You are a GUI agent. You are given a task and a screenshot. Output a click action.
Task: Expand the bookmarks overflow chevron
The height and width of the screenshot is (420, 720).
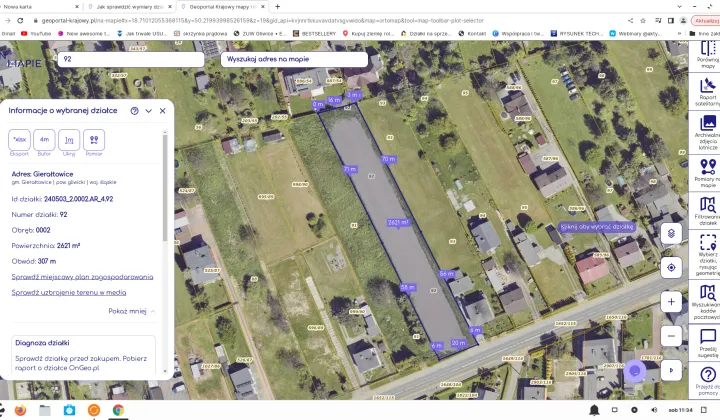[x=679, y=34]
